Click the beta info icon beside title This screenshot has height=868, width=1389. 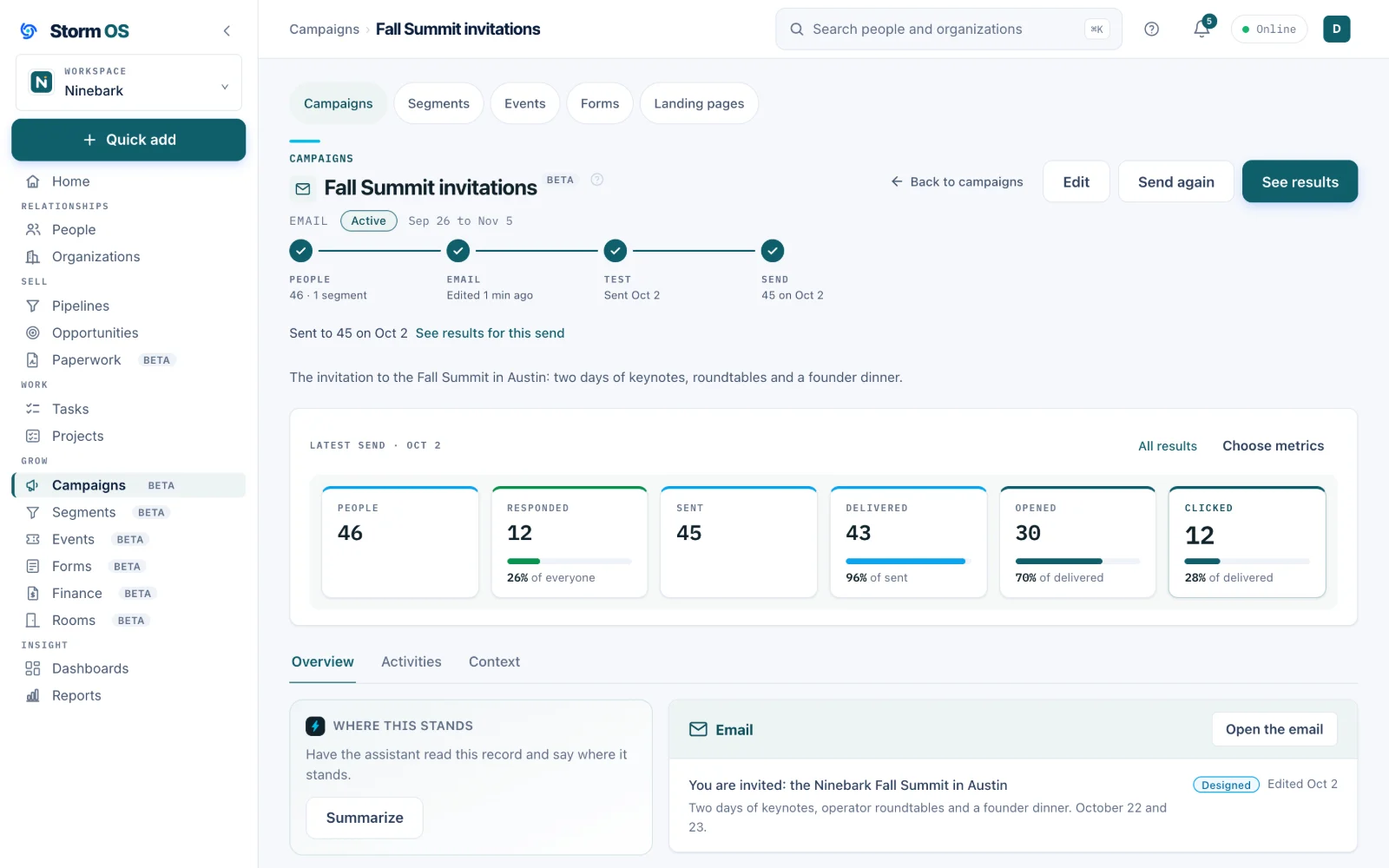click(597, 180)
